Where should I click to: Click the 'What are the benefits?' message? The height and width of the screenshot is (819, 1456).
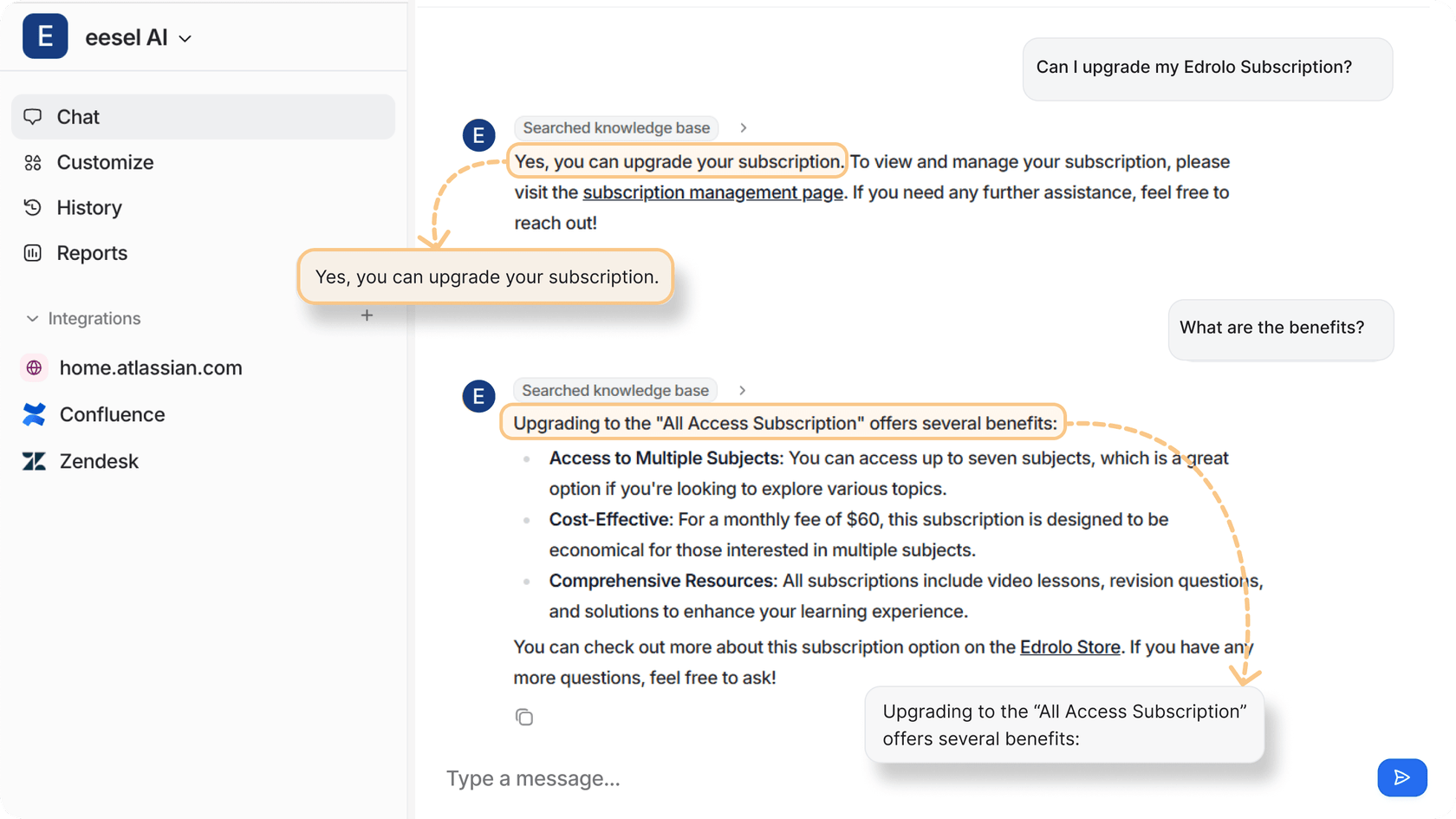(x=1281, y=329)
